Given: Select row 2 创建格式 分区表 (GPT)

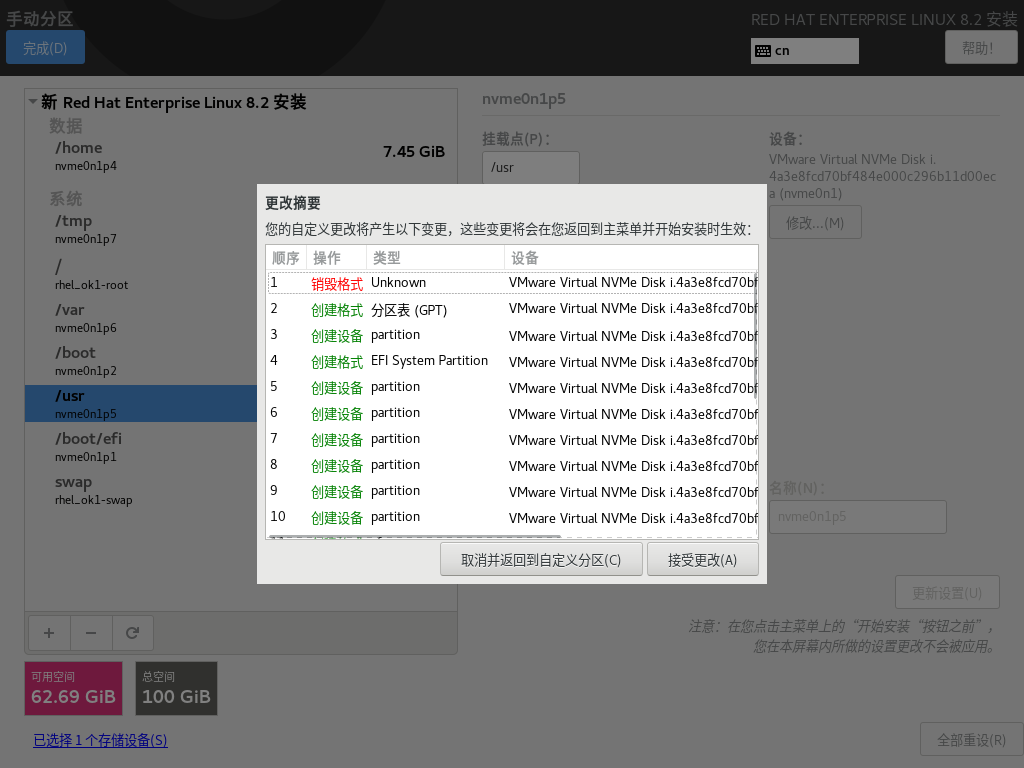Looking at the screenshot, I should pyautogui.click(x=511, y=310).
